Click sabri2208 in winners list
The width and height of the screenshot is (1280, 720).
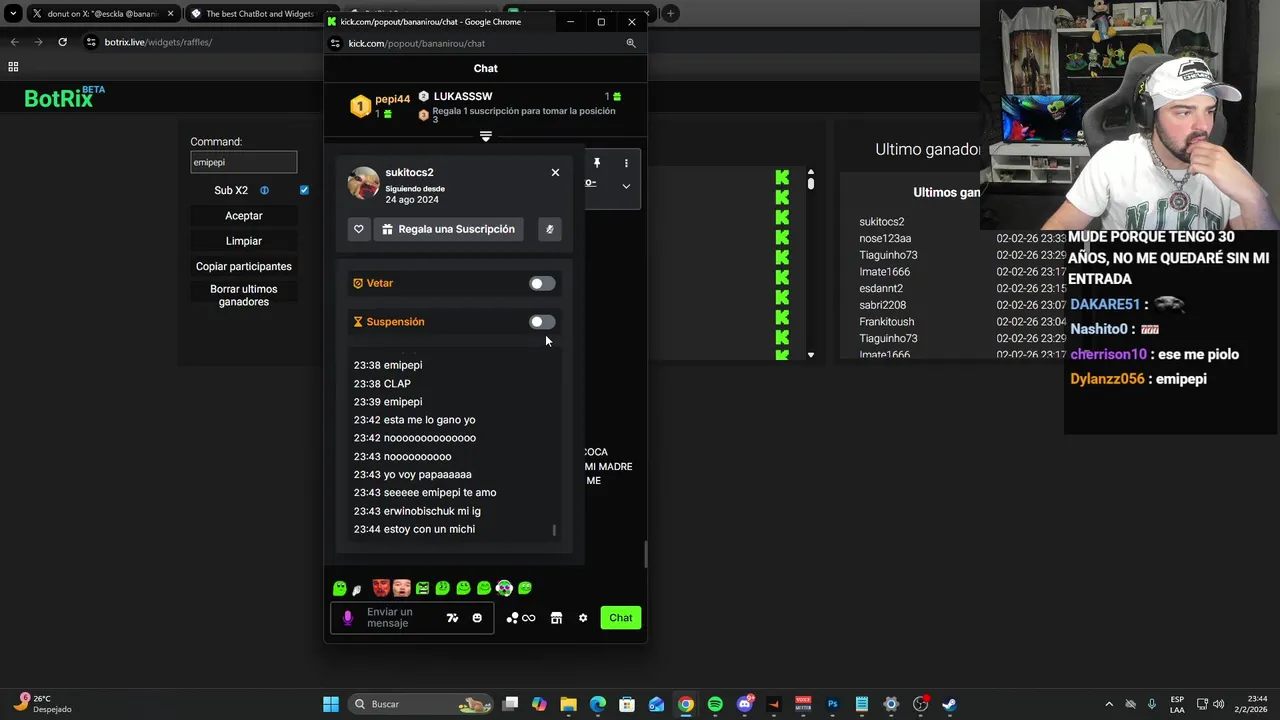882,305
